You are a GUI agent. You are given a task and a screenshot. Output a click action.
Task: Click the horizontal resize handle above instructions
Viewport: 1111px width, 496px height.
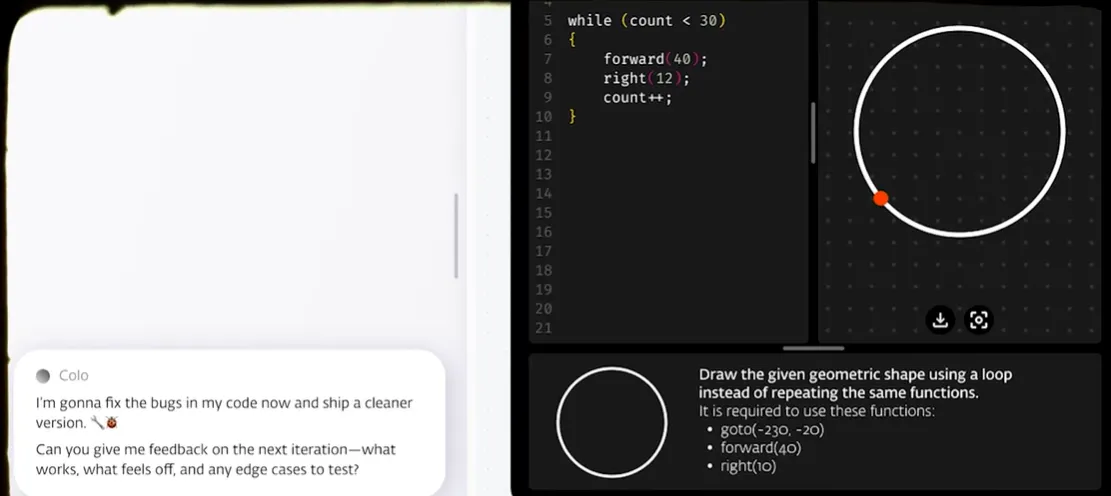click(x=813, y=348)
